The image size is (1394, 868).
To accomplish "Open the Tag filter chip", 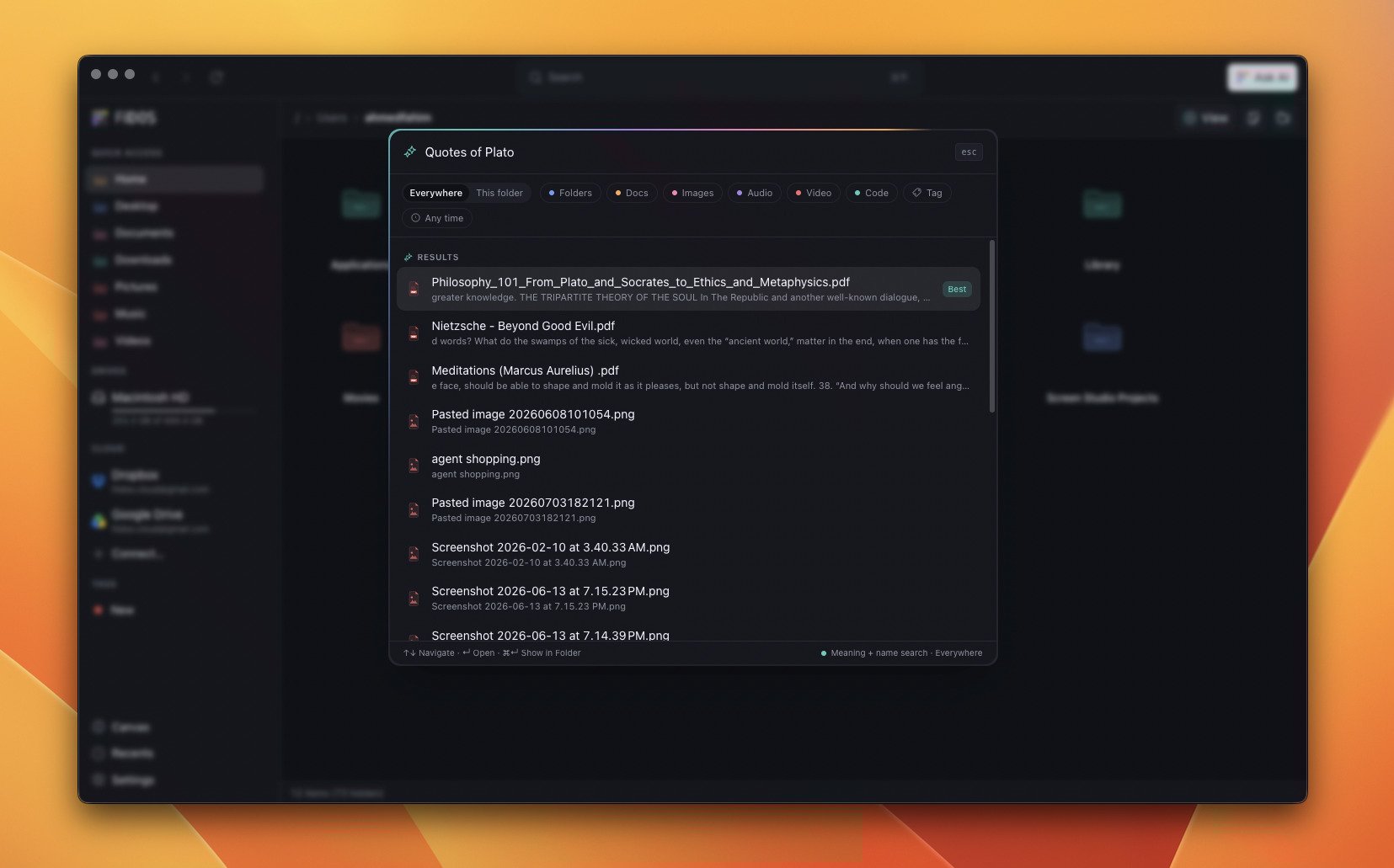I will pyautogui.click(x=927, y=193).
